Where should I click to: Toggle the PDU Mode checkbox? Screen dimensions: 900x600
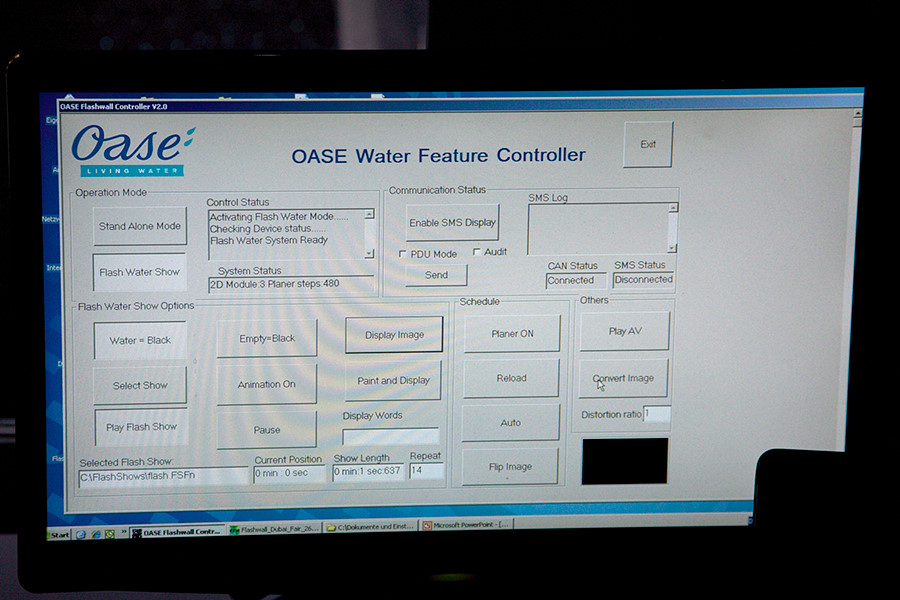point(402,254)
